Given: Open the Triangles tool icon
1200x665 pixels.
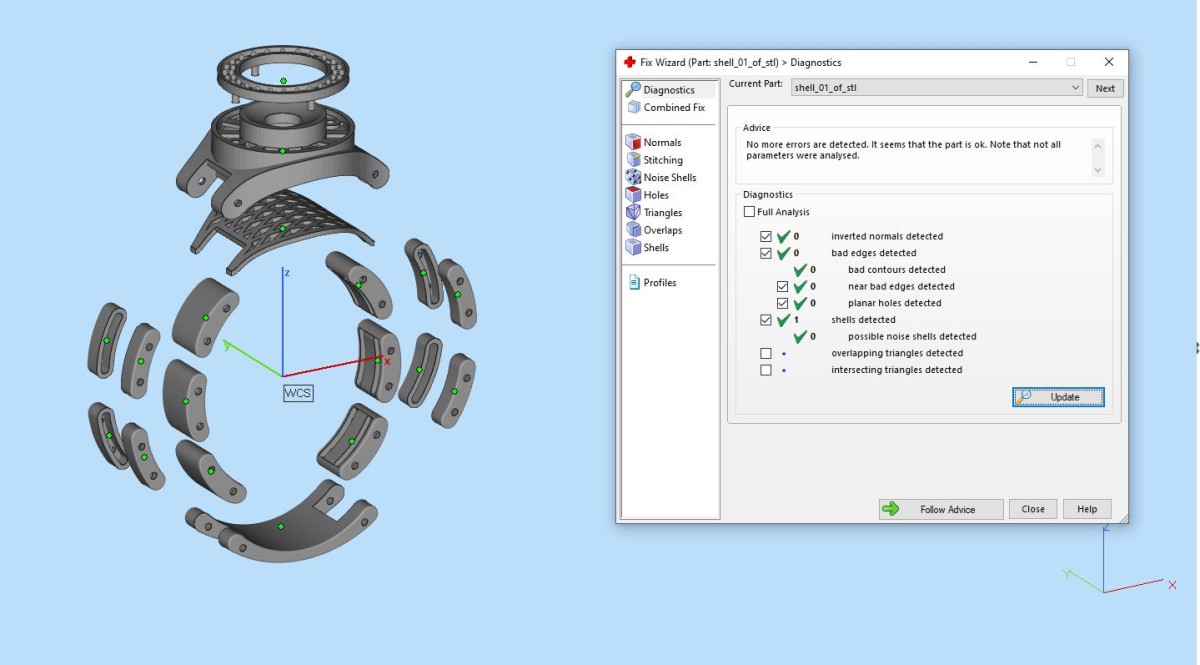Looking at the screenshot, I should click(633, 213).
